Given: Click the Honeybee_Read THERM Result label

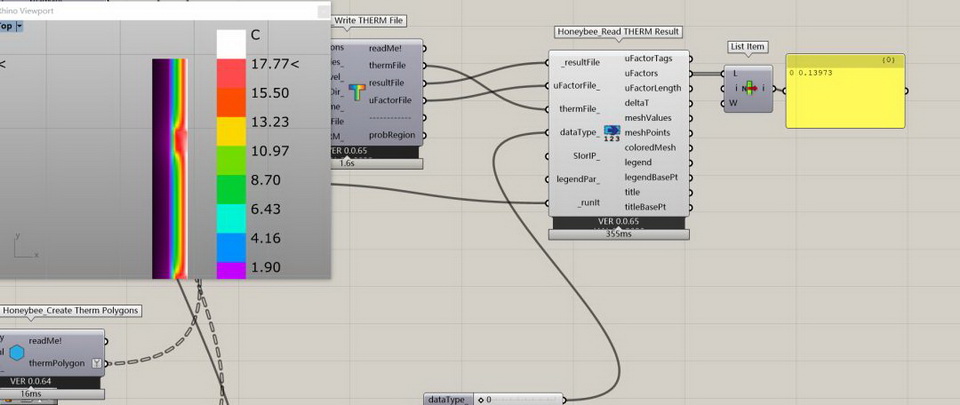Looking at the screenshot, I should point(617,32).
